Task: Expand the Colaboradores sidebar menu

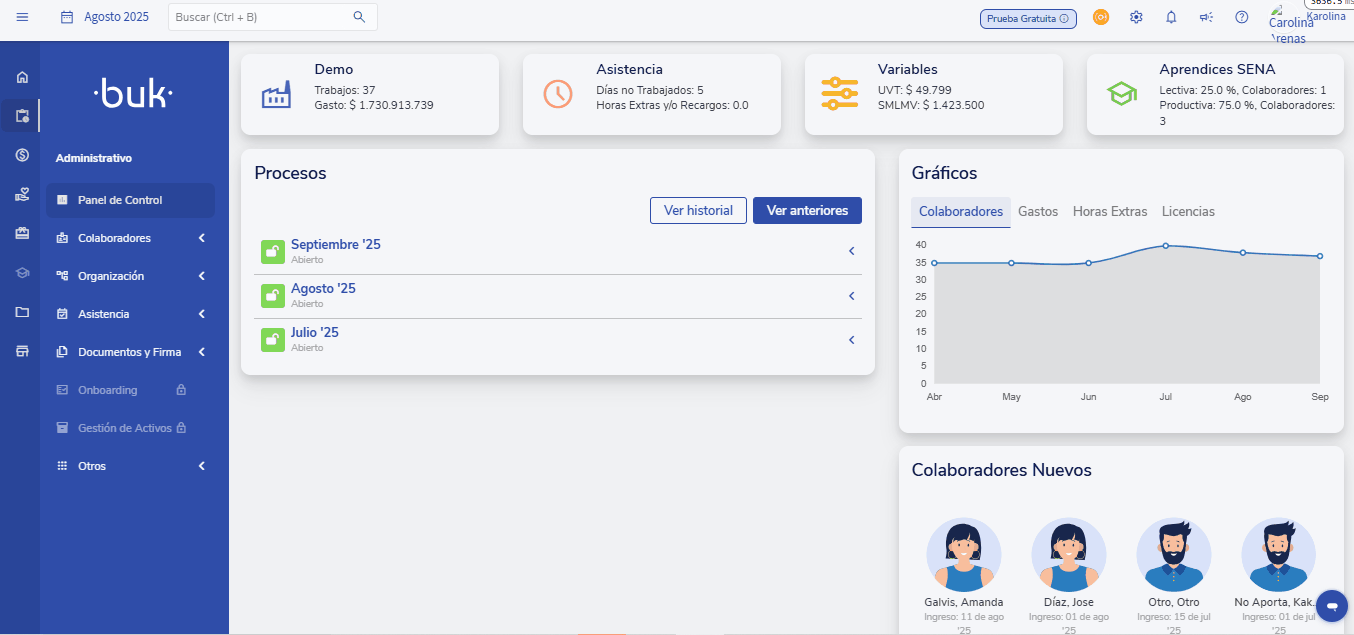Action: [130, 238]
